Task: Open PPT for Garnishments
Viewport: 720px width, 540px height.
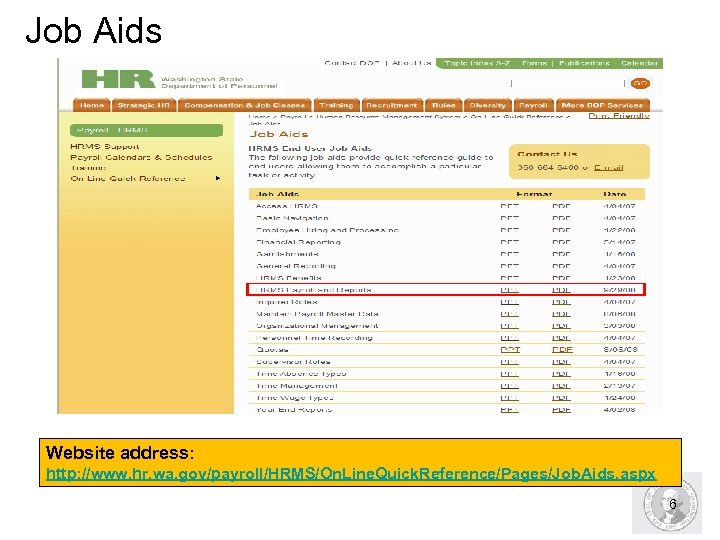Action: click(509, 254)
